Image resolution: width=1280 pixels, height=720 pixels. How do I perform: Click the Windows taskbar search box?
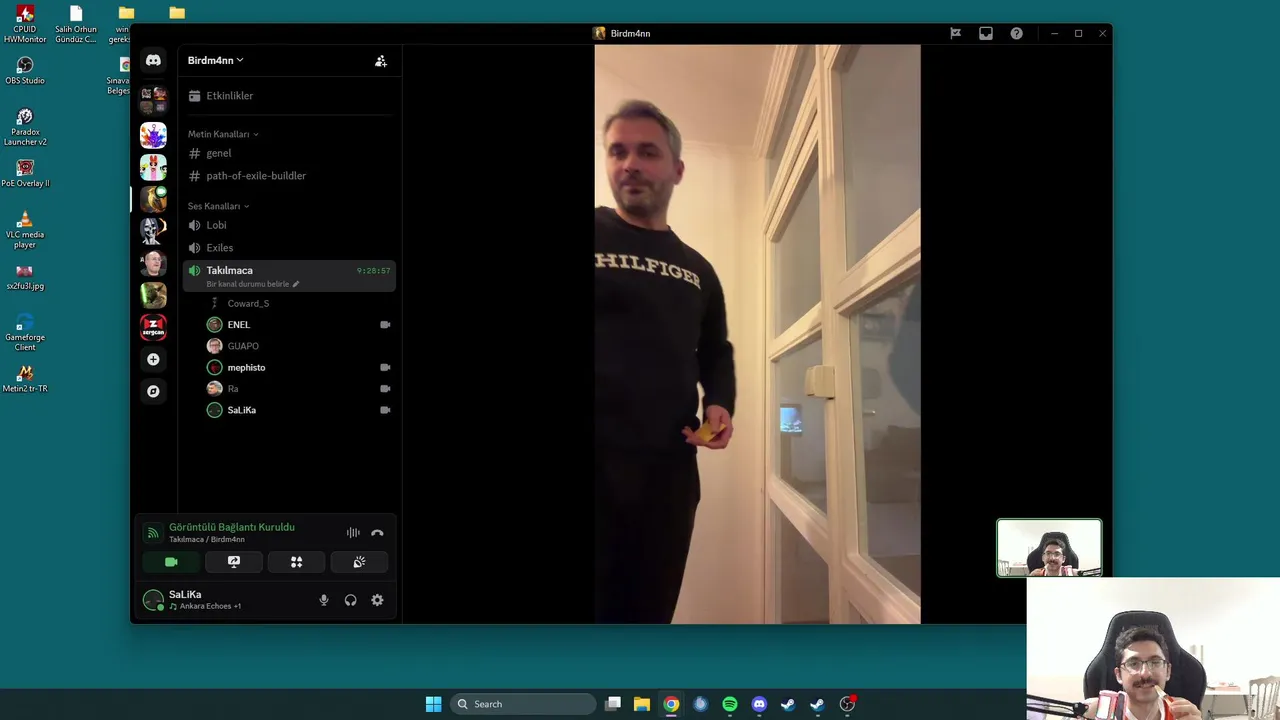(x=525, y=704)
